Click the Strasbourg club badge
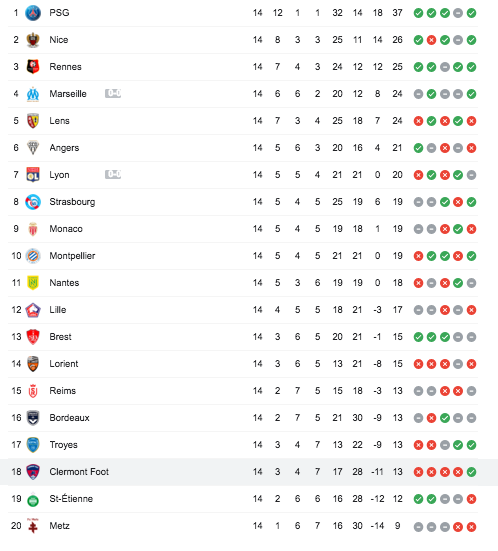The height and width of the screenshot is (551, 498). click(x=33, y=202)
